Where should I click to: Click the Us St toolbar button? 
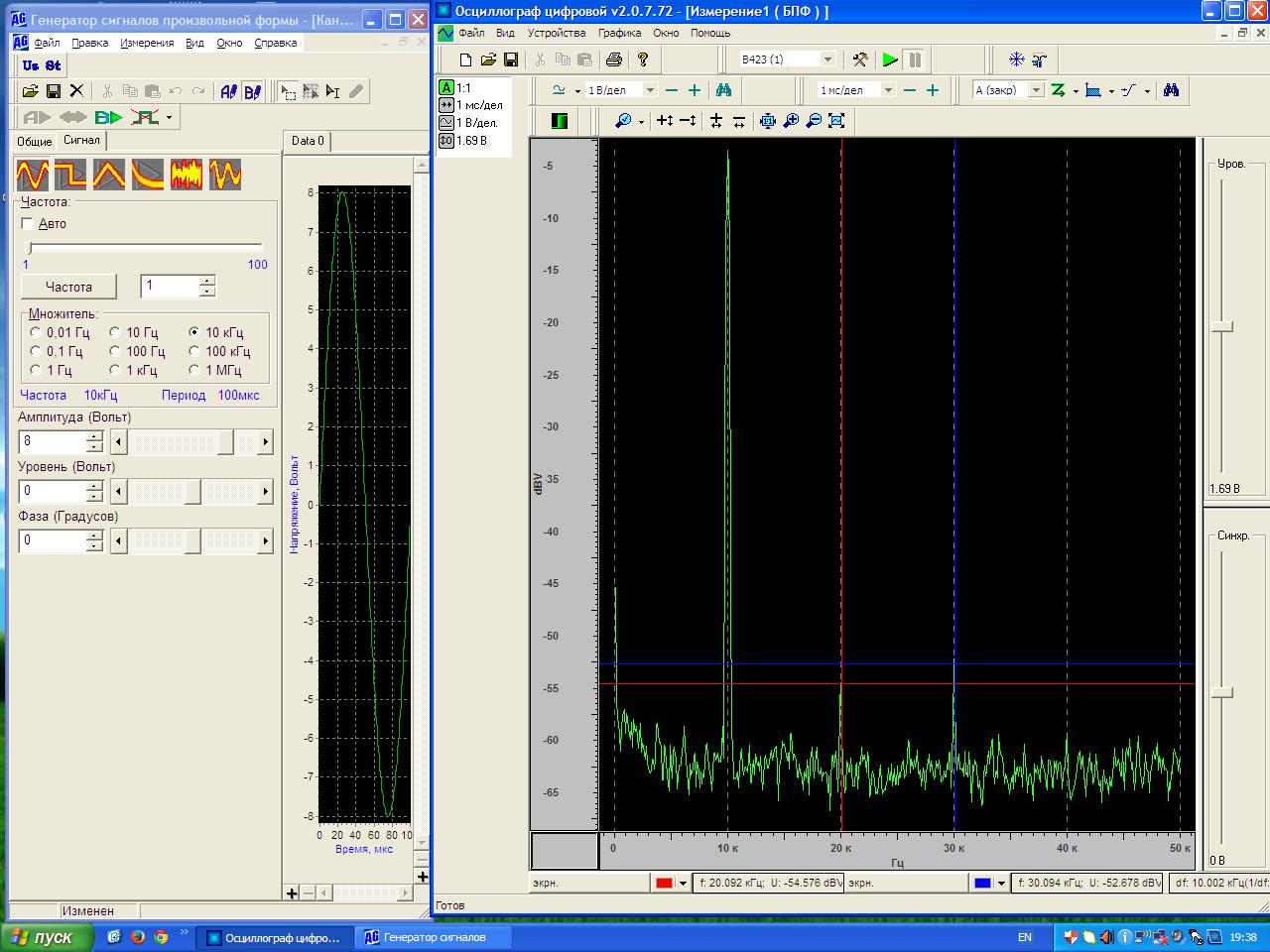coord(42,65)
